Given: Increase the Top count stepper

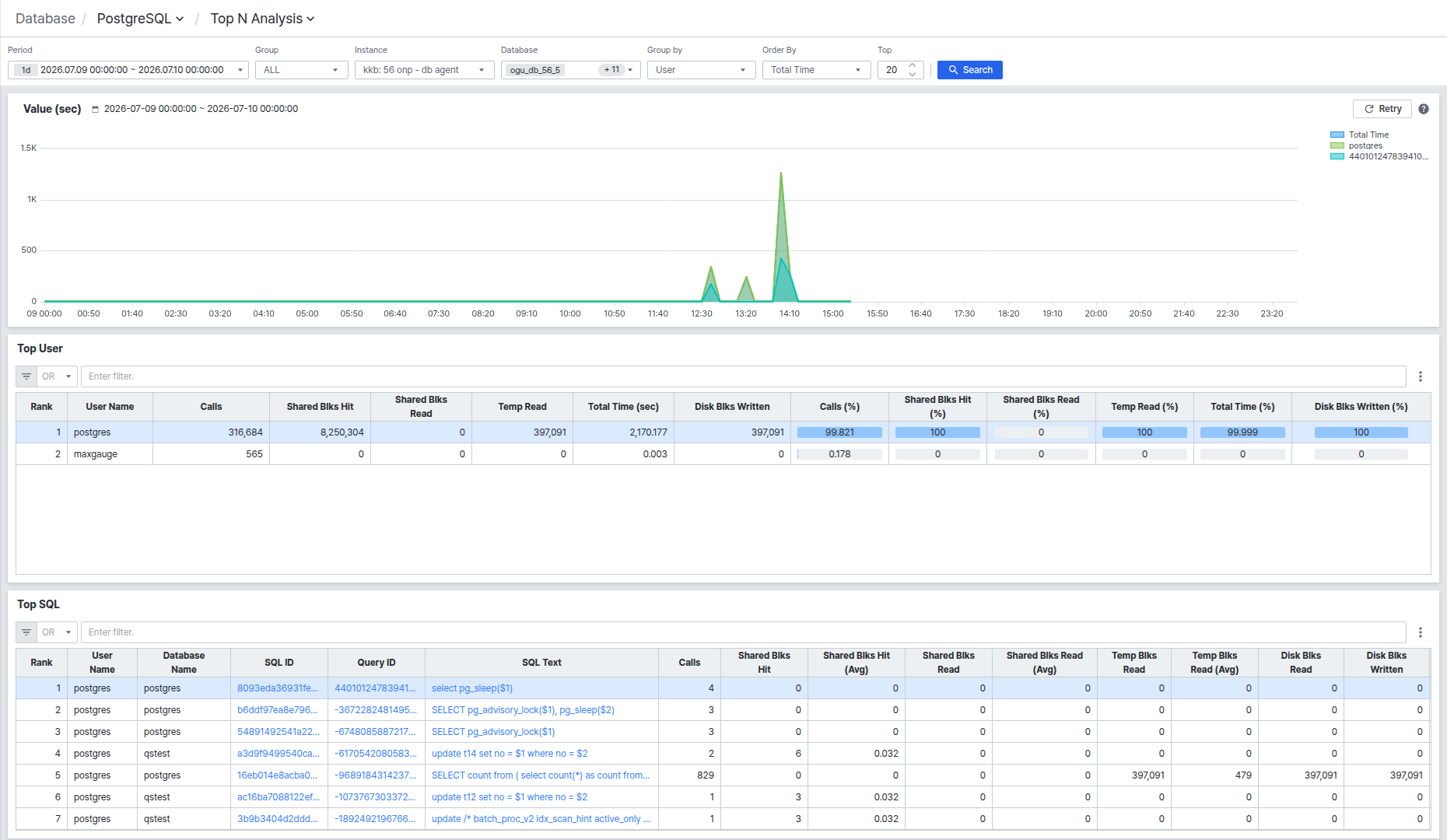Looking at the screenshot, I should coord(913,65).
